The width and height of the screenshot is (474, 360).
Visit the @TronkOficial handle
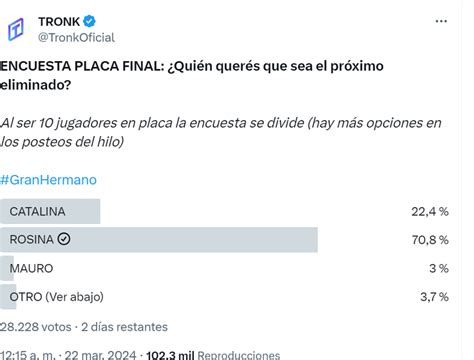click(x=76, y=37)
